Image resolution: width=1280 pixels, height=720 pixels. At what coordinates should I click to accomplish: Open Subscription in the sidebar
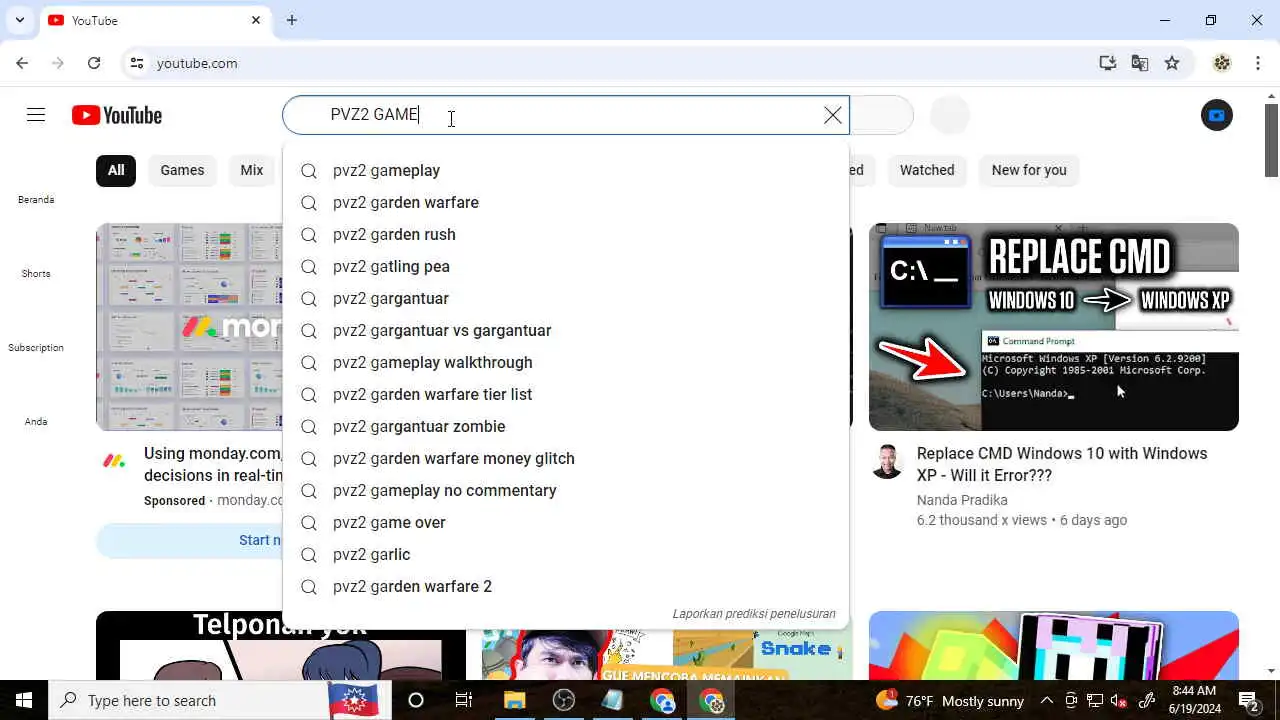(36, 347)
